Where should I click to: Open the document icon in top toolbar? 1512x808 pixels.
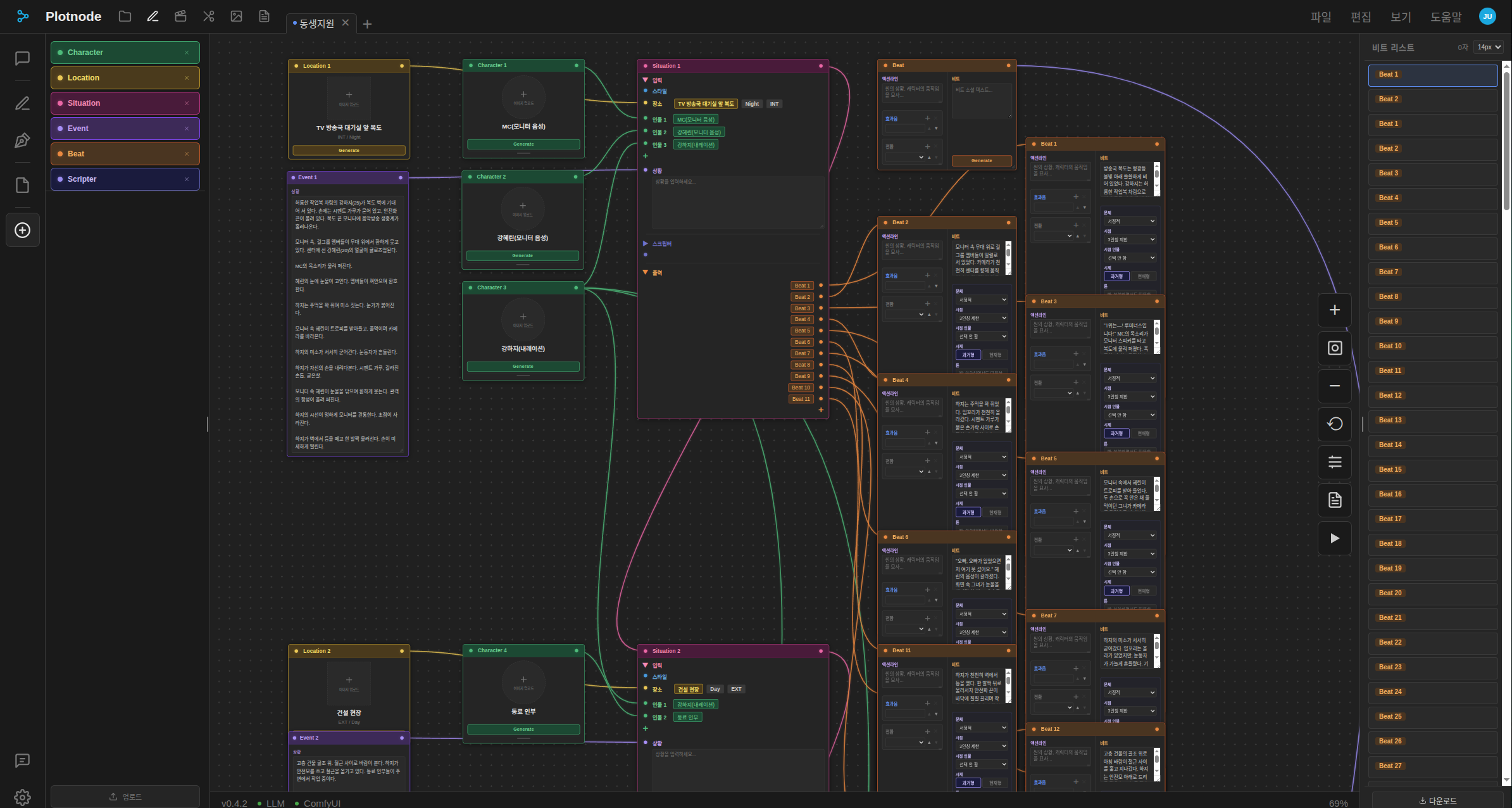264,16
